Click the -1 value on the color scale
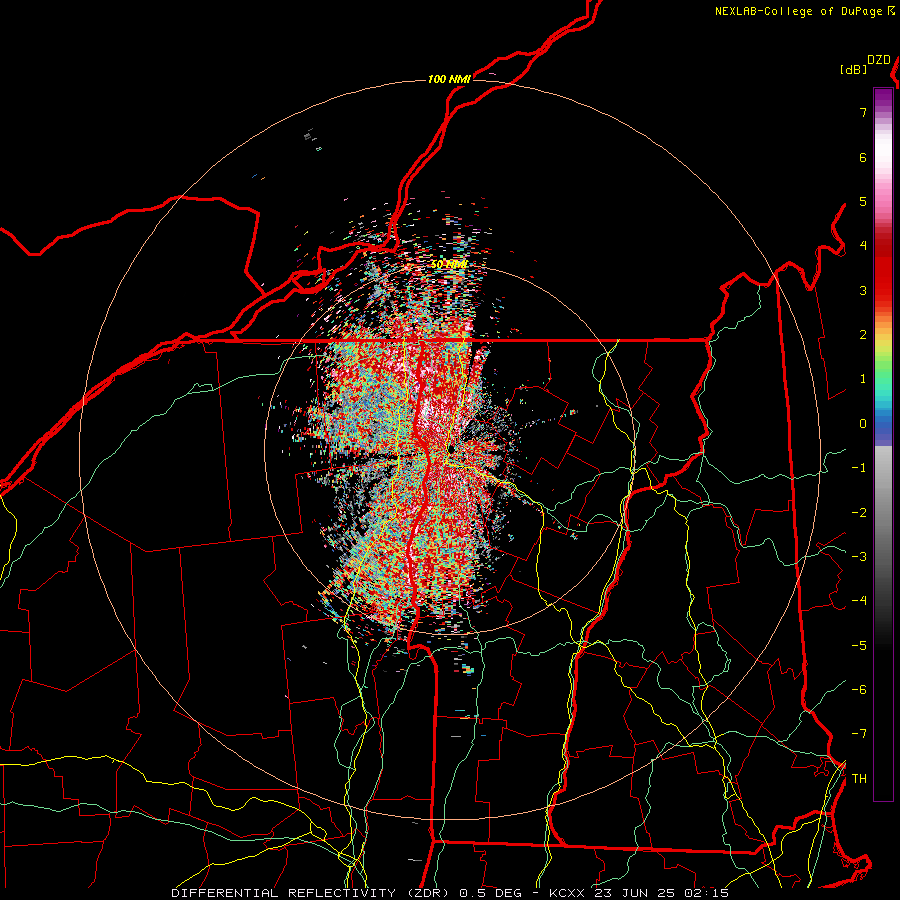Screen dimensions: 900x900 [859, 468]
